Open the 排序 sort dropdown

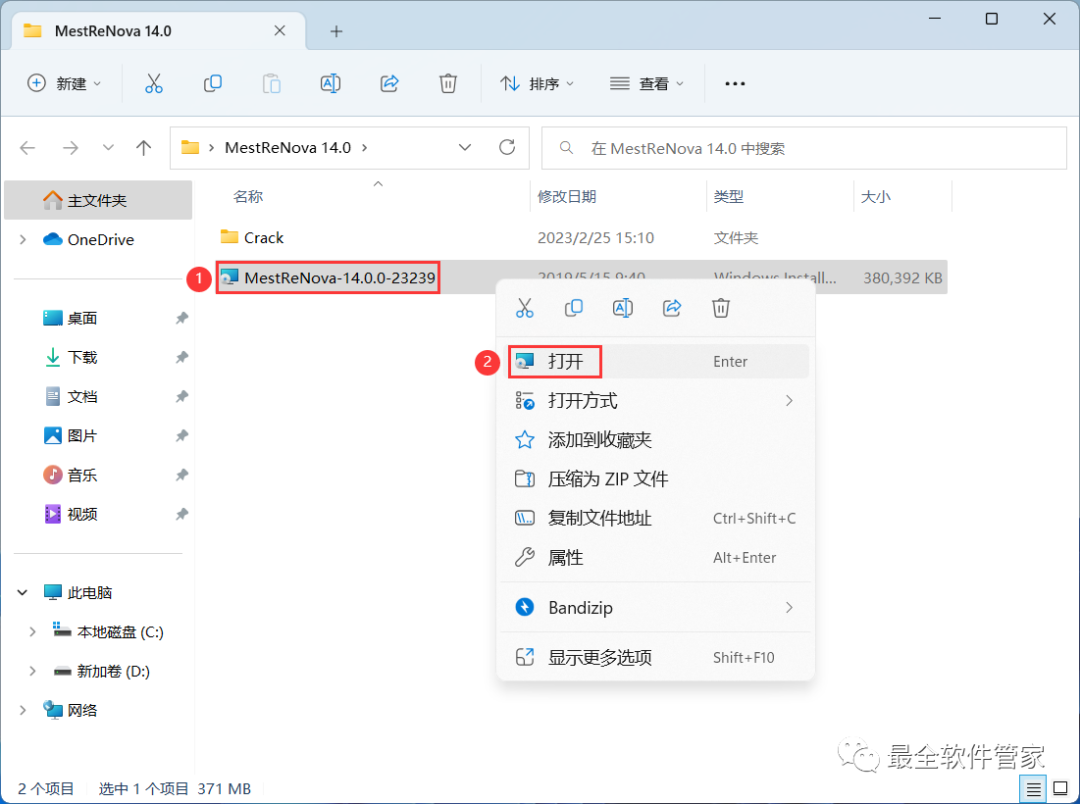[x=537, y=83]
